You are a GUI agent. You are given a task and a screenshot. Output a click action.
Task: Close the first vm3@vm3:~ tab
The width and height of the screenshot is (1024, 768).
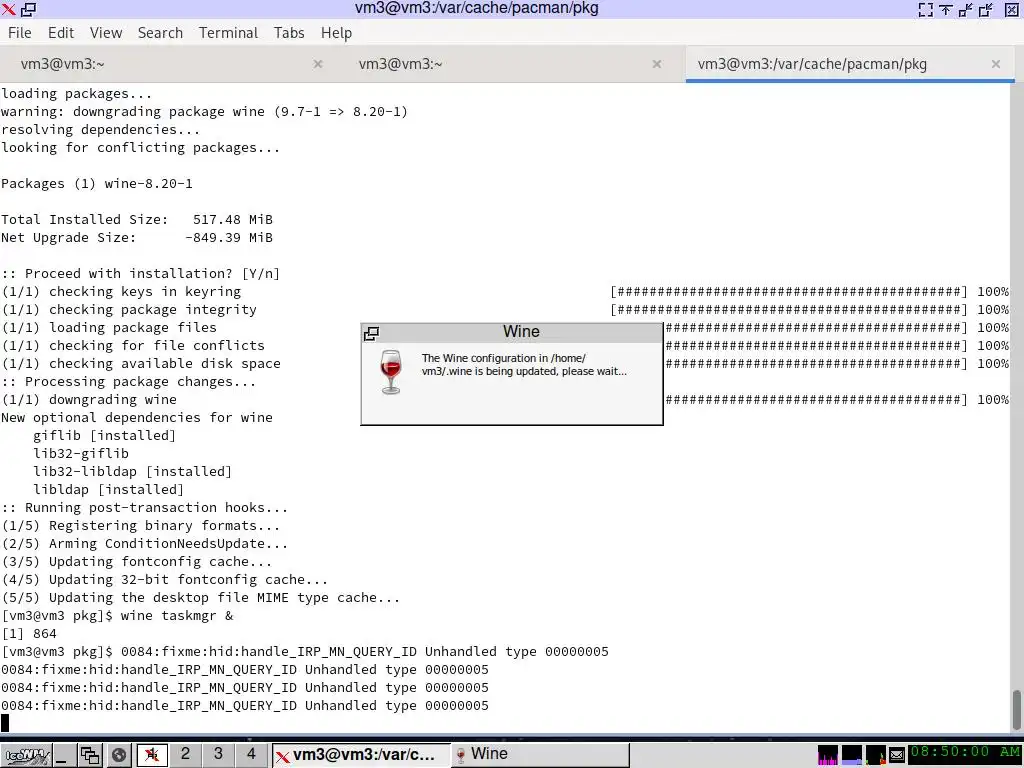tap(318, 64)
